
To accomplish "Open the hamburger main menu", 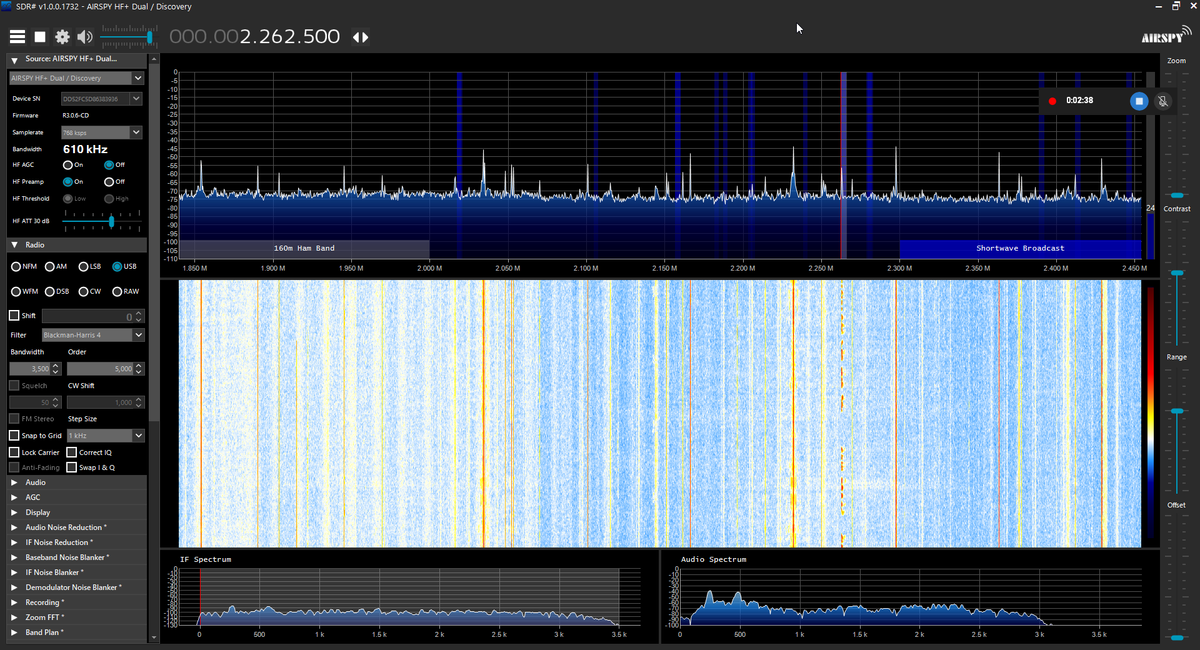I will (x=17, y=37).
